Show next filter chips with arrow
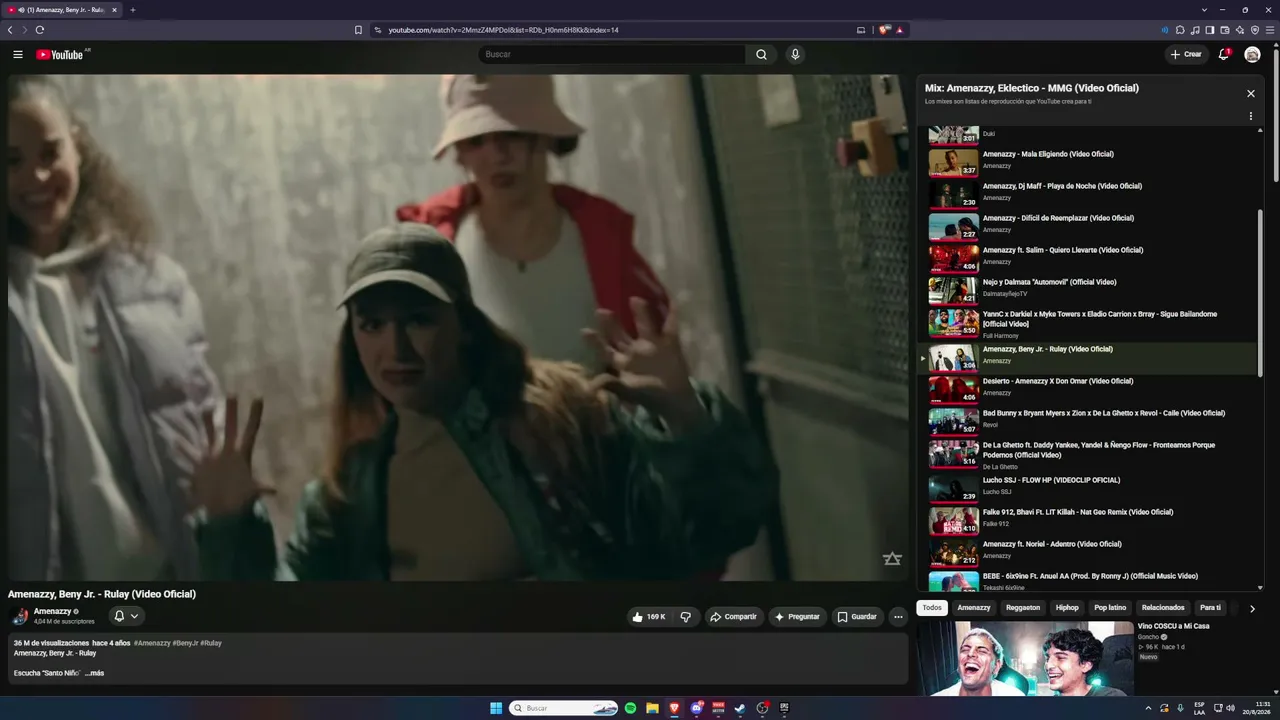 [1251, 608]
